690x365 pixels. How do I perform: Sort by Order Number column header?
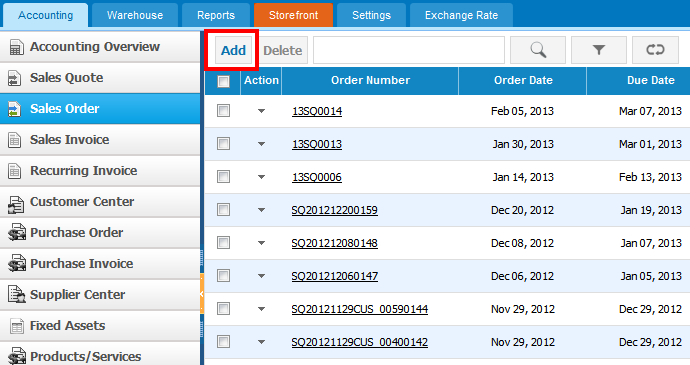(x=370, y=81)
